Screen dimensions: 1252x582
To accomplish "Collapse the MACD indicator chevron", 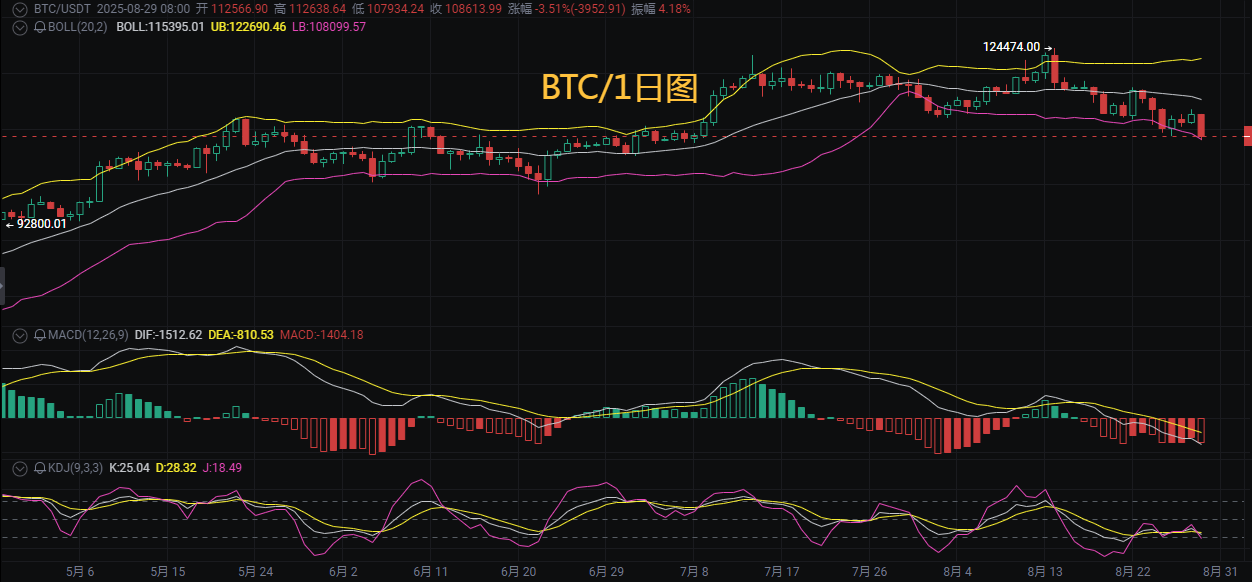I will [20, 335].
